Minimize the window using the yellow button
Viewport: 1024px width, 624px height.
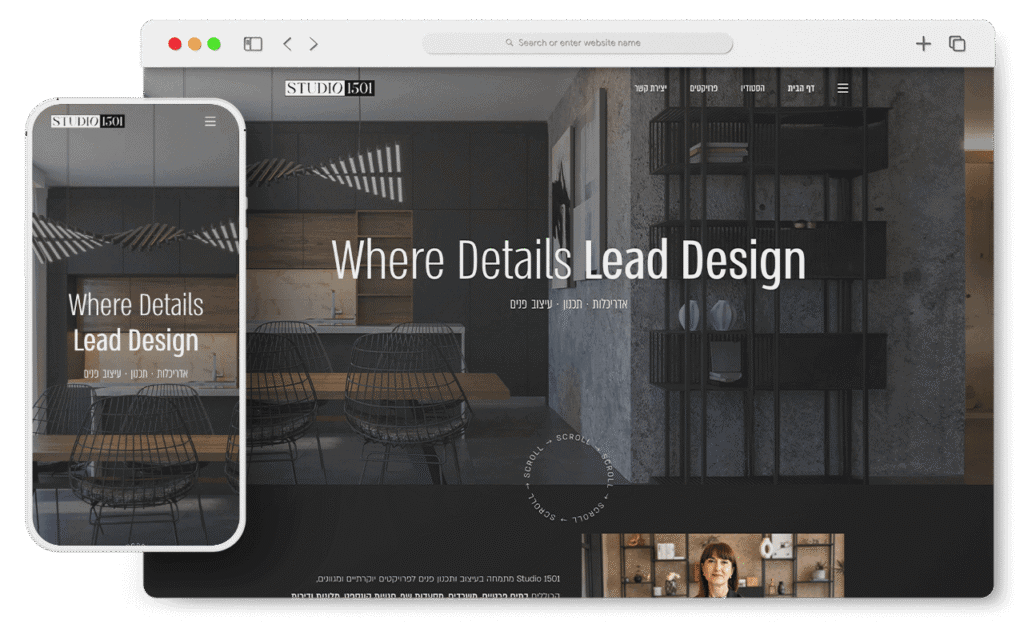(x=194, y=44)
